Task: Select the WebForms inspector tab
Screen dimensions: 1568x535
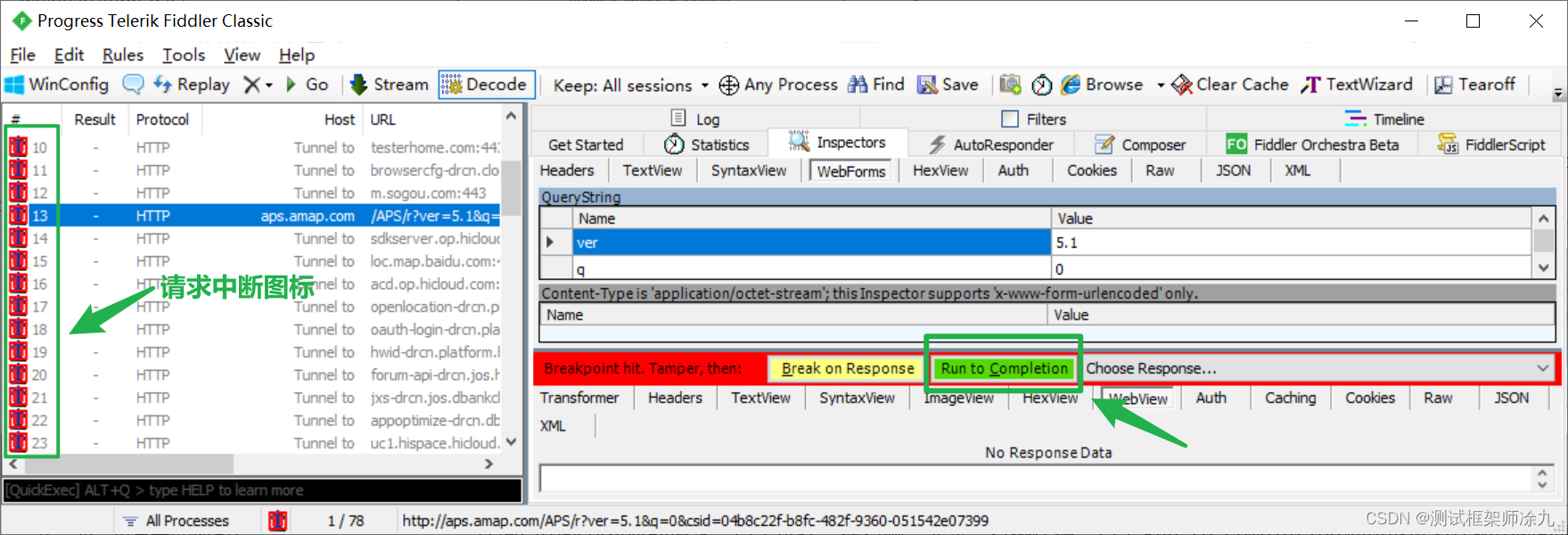Action: tap(851, 171)
